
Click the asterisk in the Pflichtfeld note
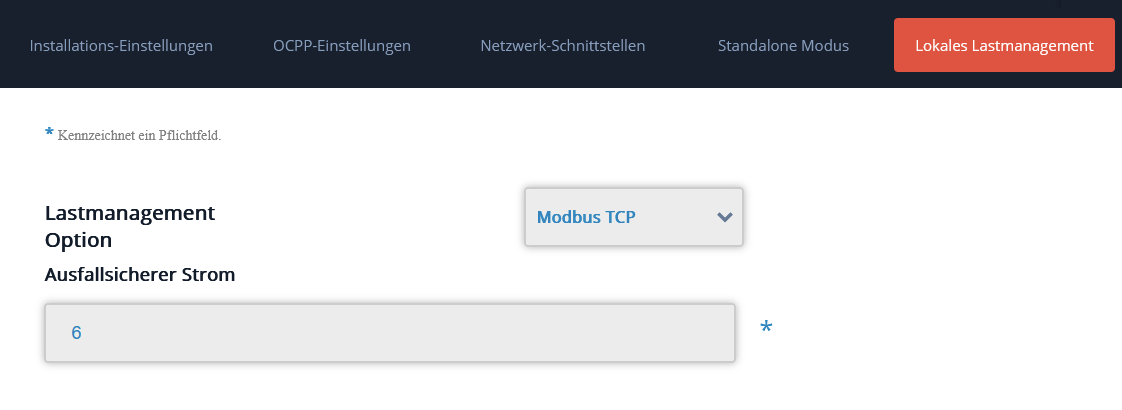(49, 133)
